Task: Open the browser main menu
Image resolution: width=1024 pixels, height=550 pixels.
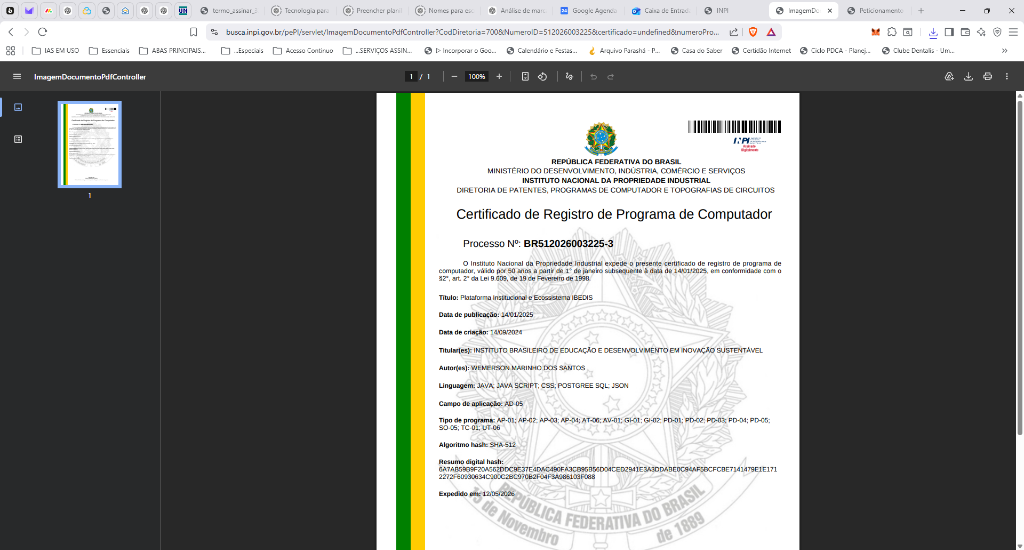Action: point(1013,31)
